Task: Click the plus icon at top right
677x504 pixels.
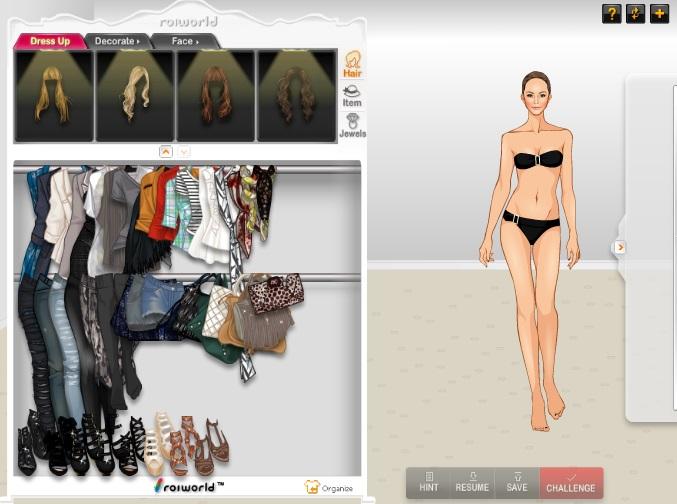Action: coord(659,13)
